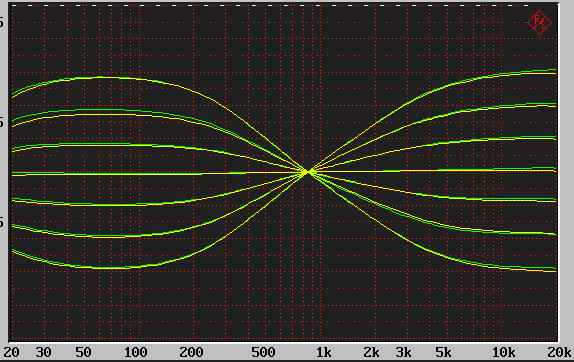Click the 50 frequency axis label

coord(83,352)
